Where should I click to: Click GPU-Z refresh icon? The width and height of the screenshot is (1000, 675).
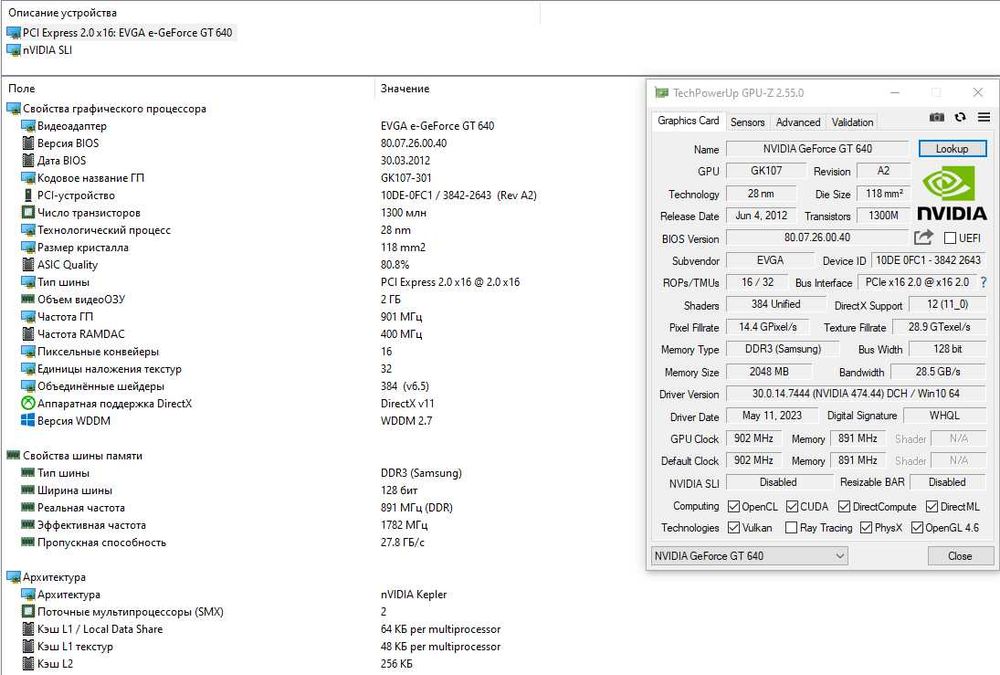pyautogui.click(x=960, y=117)
